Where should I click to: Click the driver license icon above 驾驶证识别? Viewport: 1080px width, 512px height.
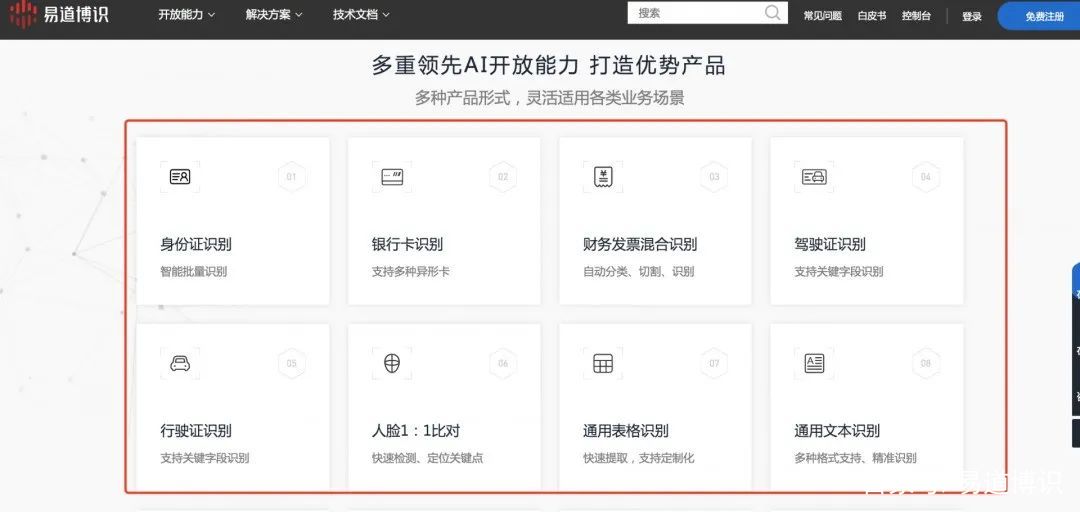pyautogui.click(x=814, y=177)
